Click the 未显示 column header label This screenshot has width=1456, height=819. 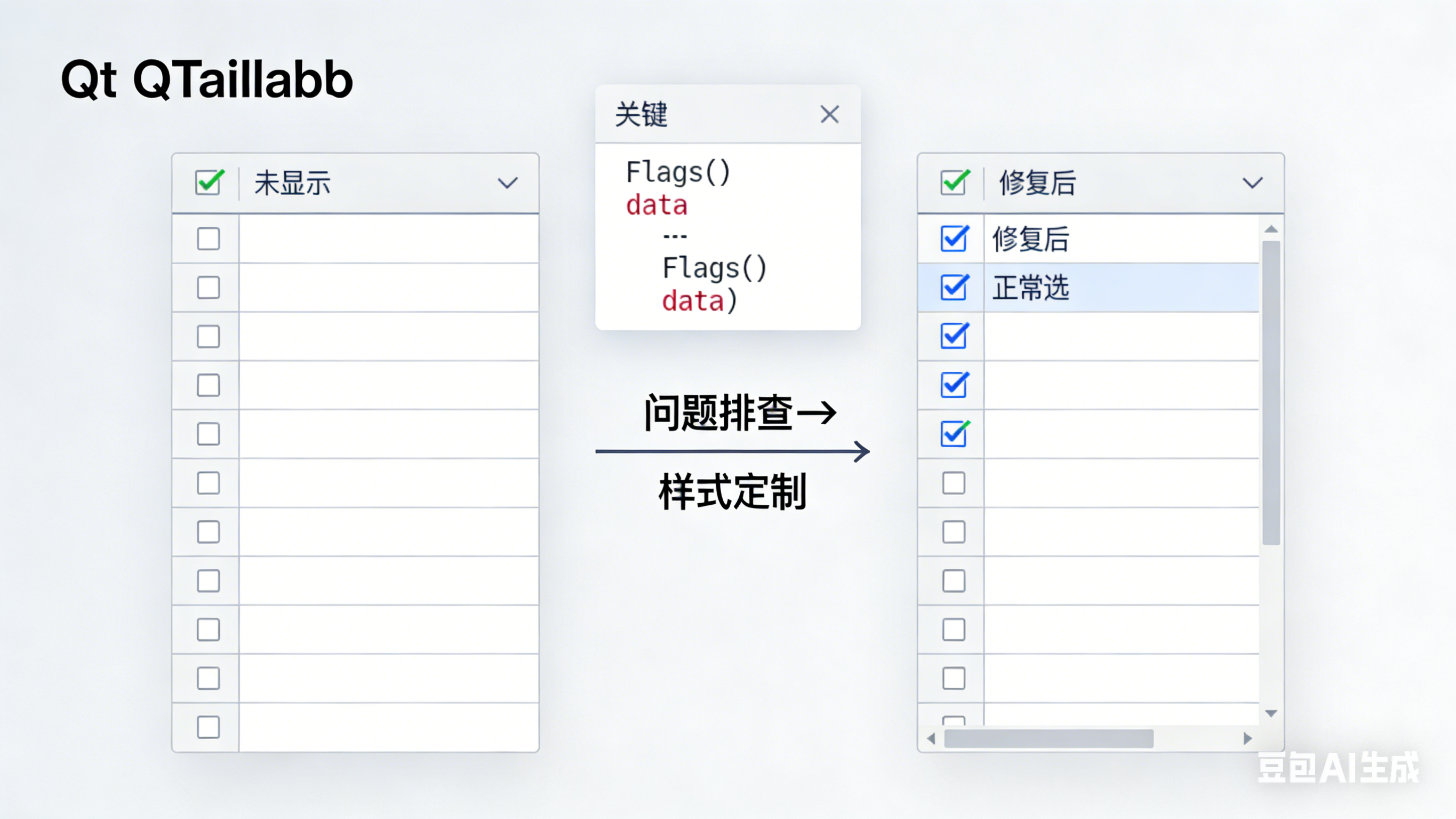pyautogui.click(x=292, y=182)
